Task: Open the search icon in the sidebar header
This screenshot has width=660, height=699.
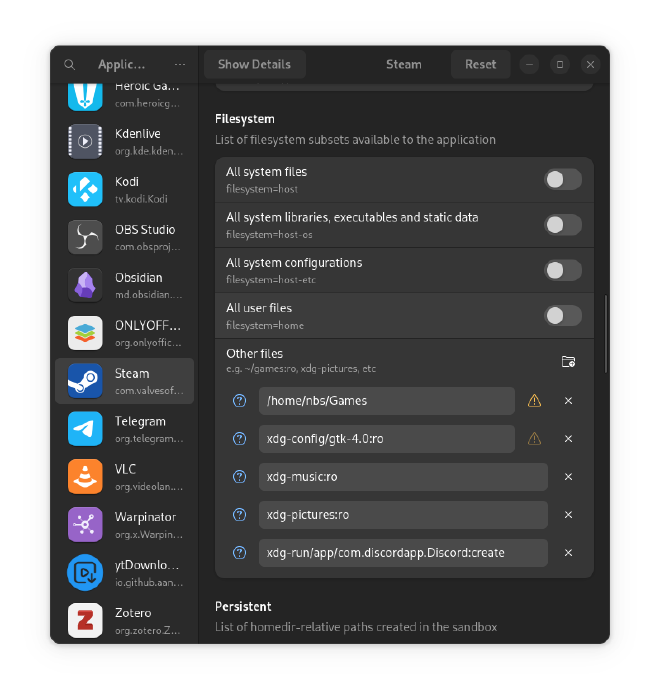Action: point(70,65)
